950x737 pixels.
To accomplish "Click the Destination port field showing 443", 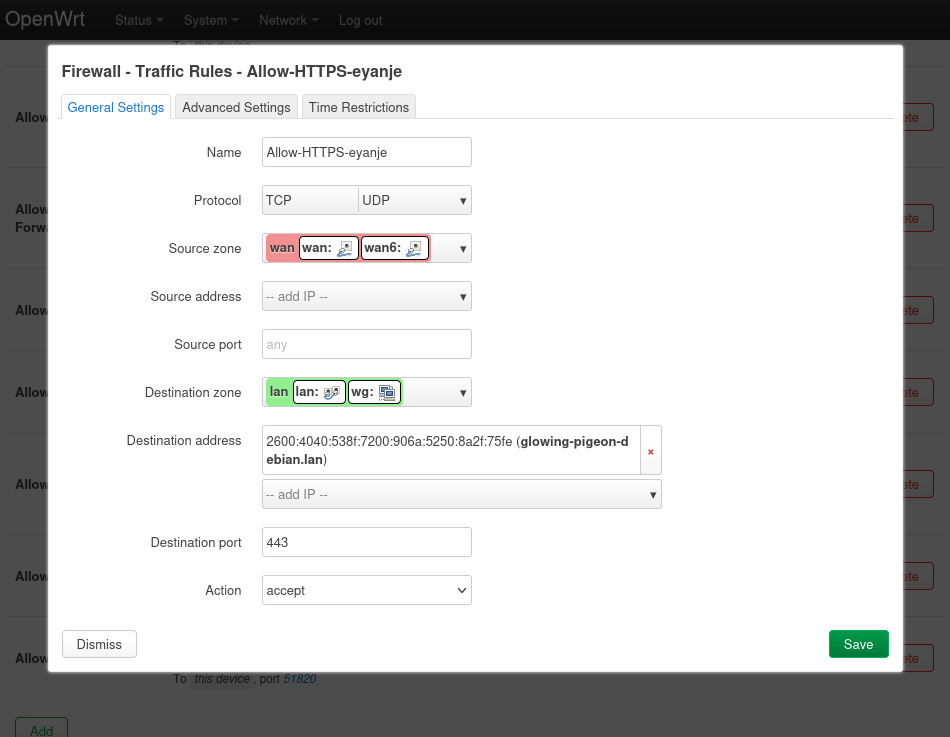I will click(x=367, y=542).
